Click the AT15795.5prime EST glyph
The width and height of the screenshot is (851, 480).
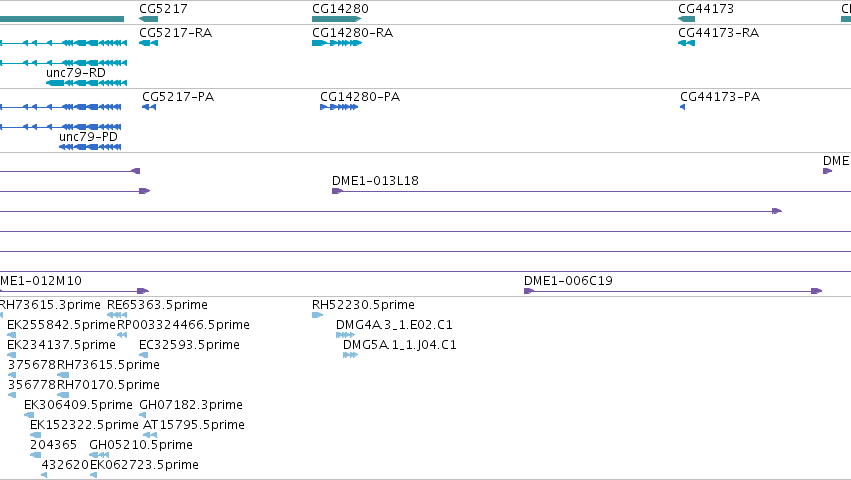pos(150,435)
